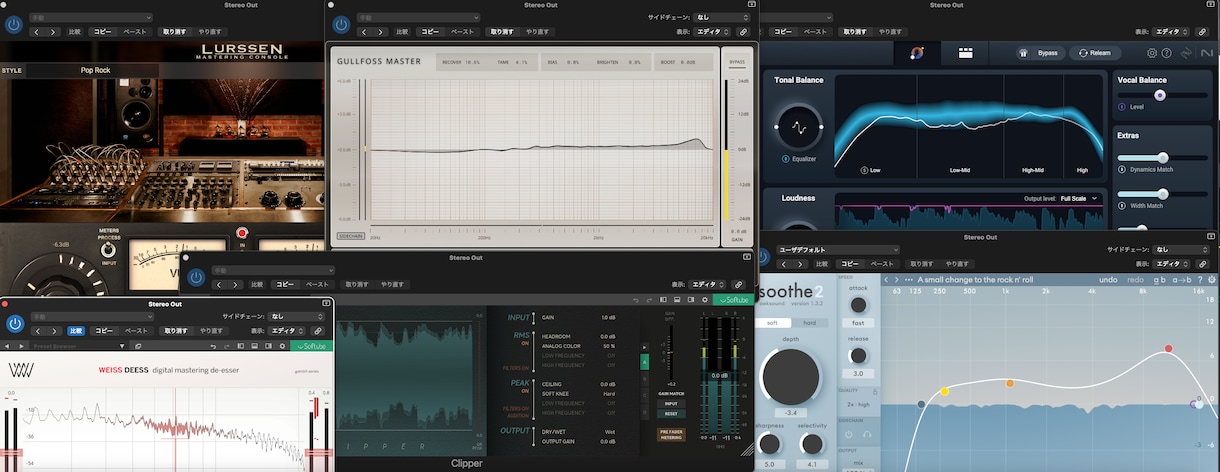Toggle power button in Lurssen plugin window
Viewport: 1220px width, 472px height.
pos(14,24)
